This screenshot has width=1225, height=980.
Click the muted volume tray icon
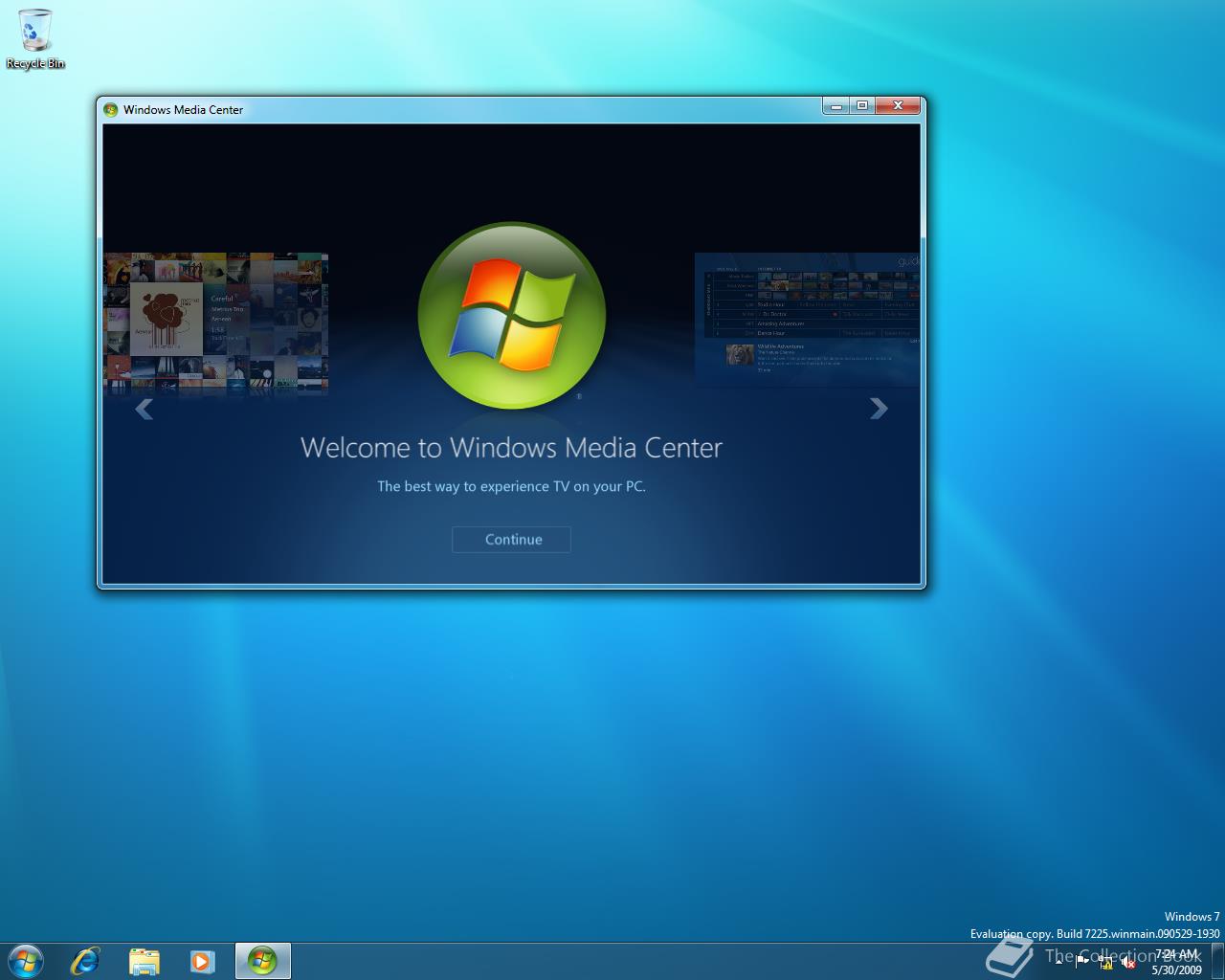pyautogui.click(x=1128, y=963)
